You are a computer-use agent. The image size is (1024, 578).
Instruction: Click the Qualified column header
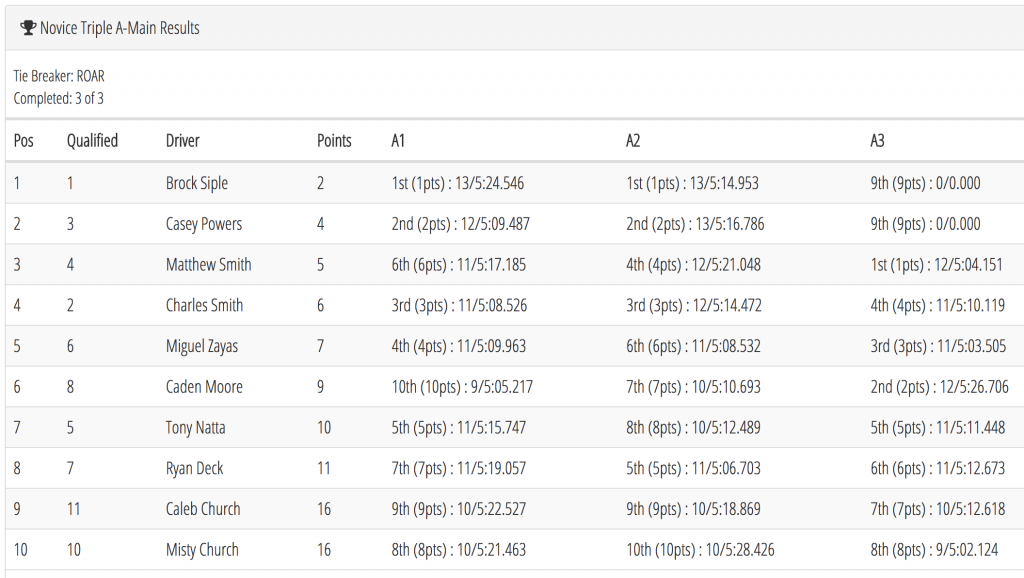click(92, 140)
